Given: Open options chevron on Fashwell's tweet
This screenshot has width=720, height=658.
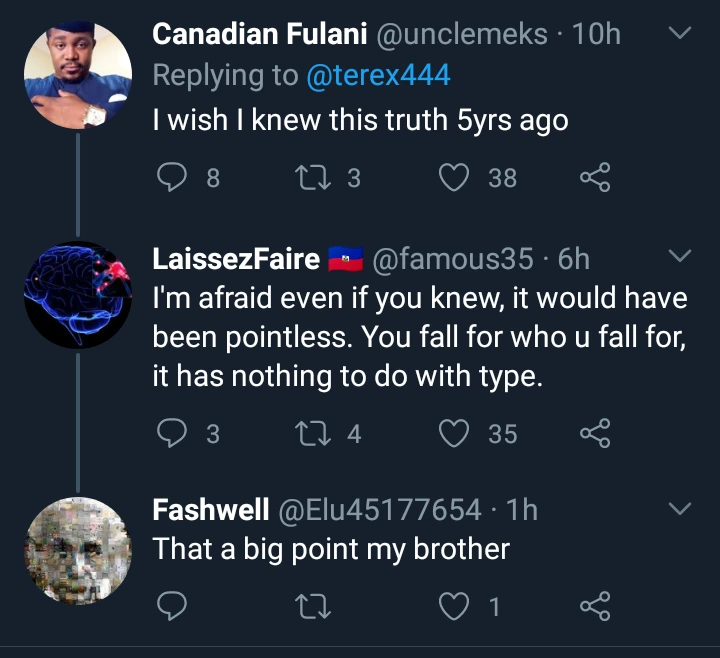Looking at the screenshot, I should (x=680, y=509).
